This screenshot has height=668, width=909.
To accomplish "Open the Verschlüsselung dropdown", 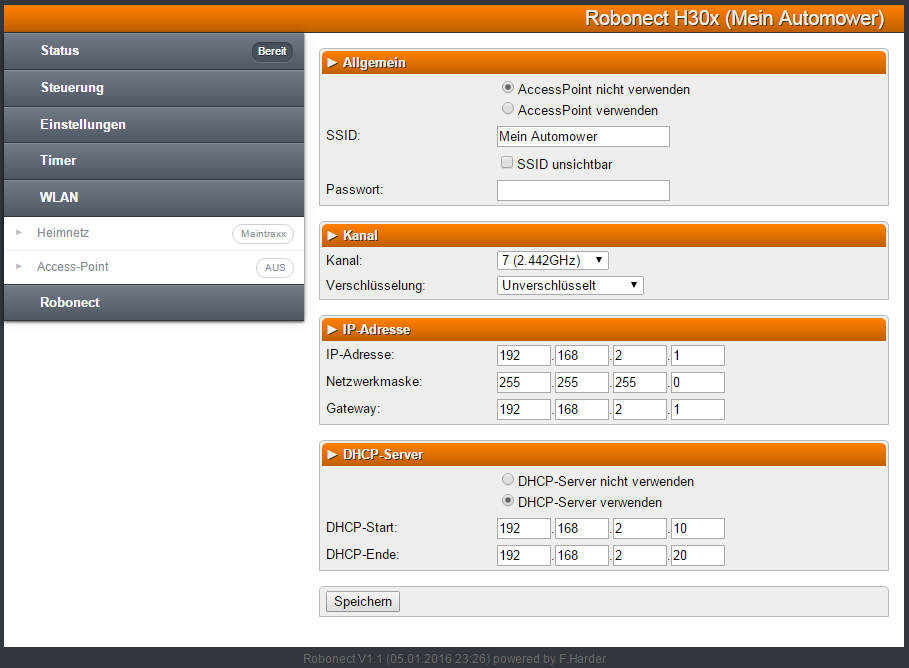I will point(570,285).
